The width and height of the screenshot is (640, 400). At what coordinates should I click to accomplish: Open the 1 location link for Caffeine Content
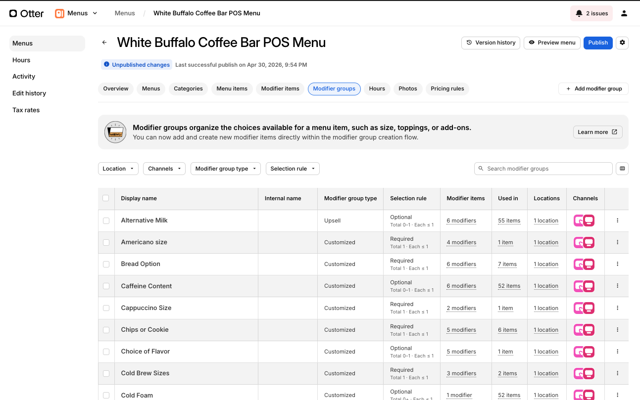point(546,286)
